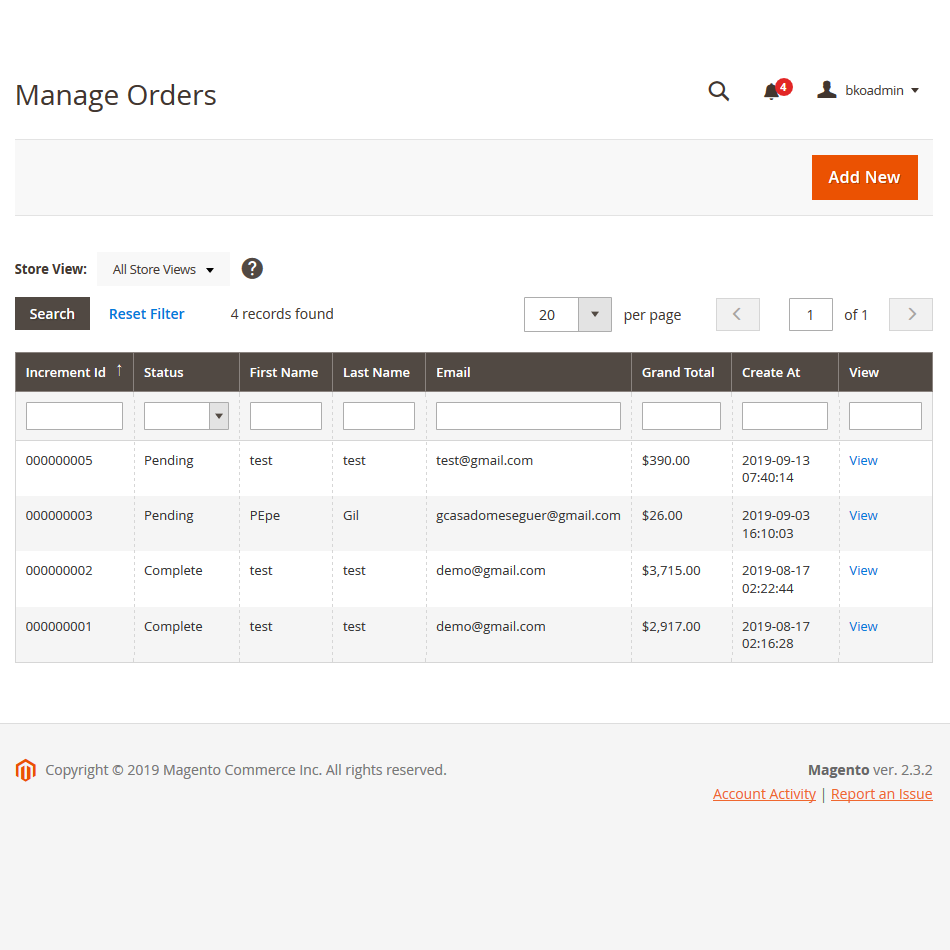Viewport: 950px width, 950px height.
Task: Click the Magento logo in footer
Action: 26,770
